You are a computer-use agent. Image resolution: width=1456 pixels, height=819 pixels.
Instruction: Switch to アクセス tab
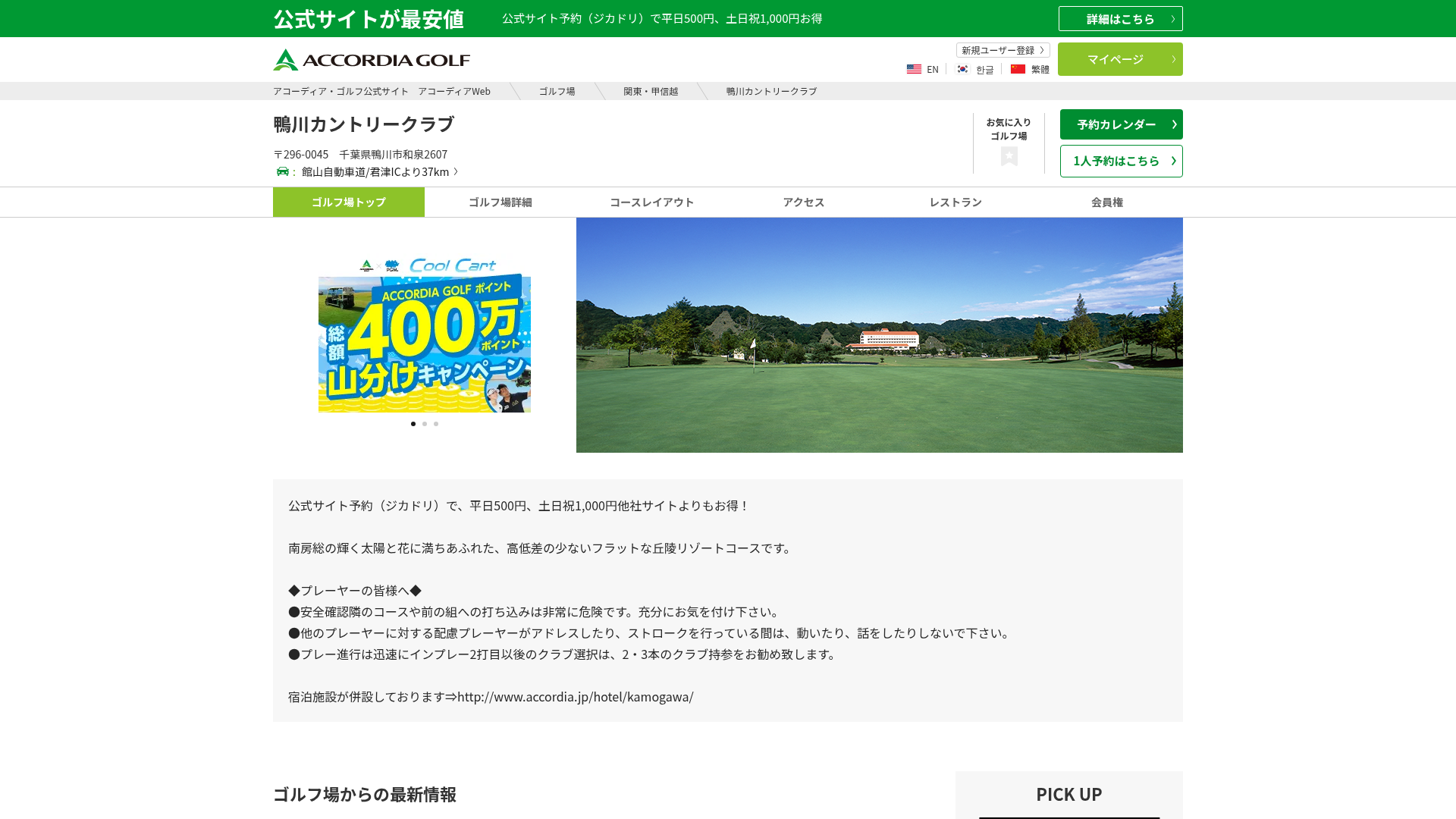point(804,202)
